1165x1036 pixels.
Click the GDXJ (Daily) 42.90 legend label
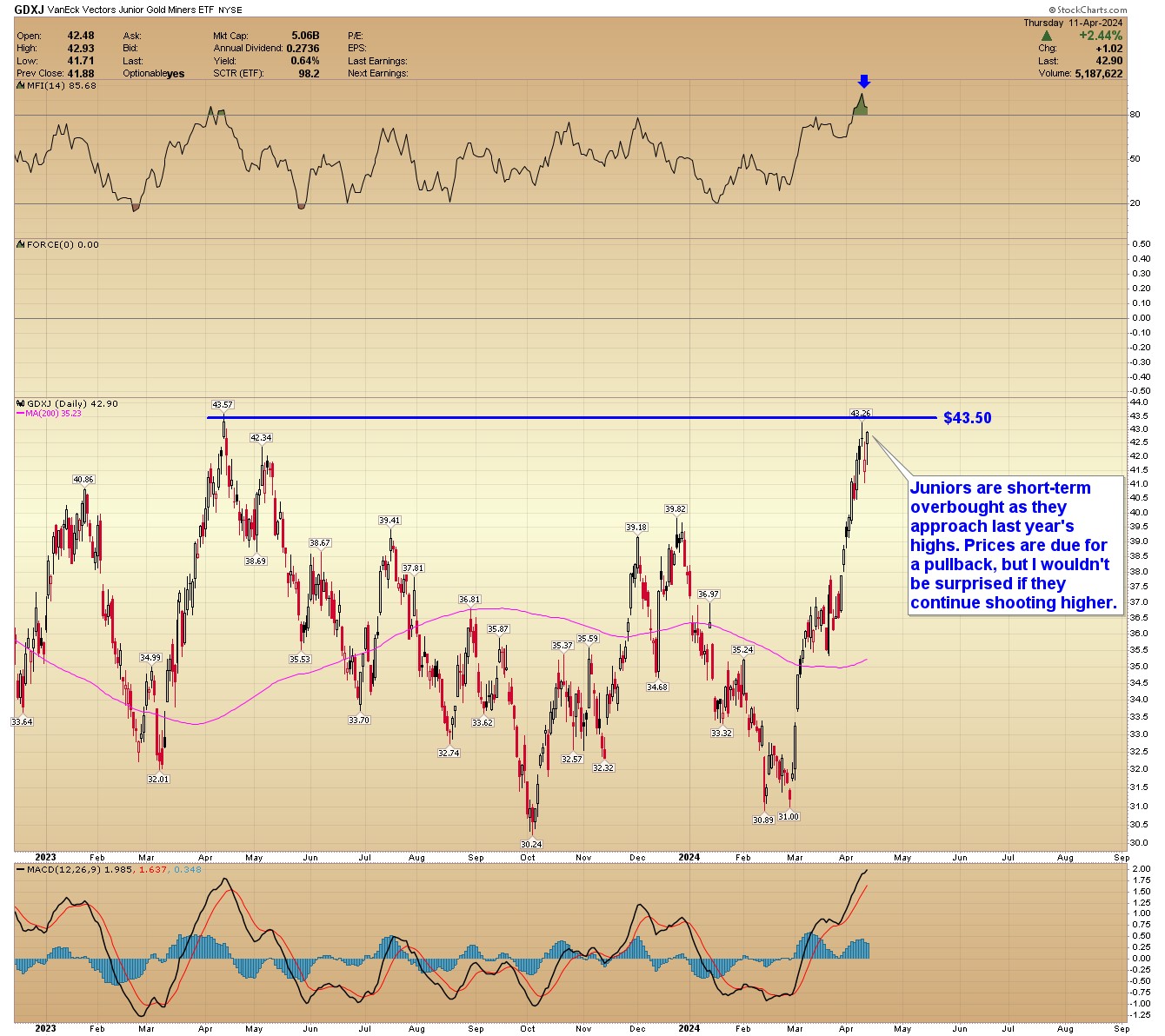[67, 404]
